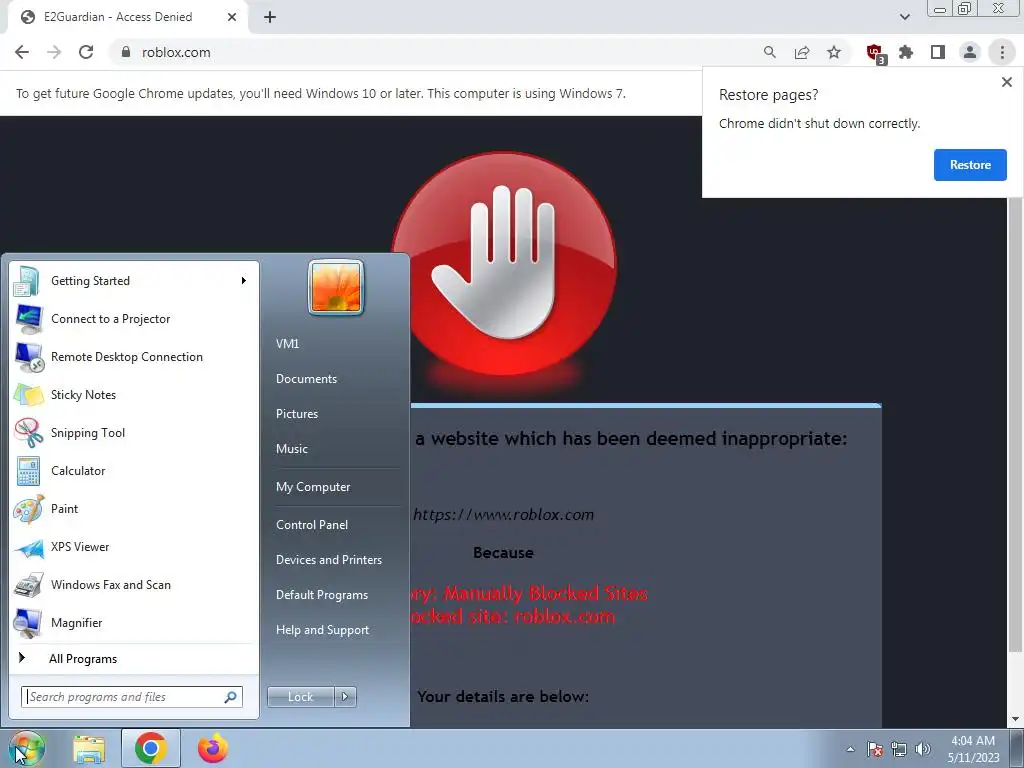The height and width of the screenshot is (768, 1024).
Task: Click the scrollbar down arrow
Action: pos(1015,719)
